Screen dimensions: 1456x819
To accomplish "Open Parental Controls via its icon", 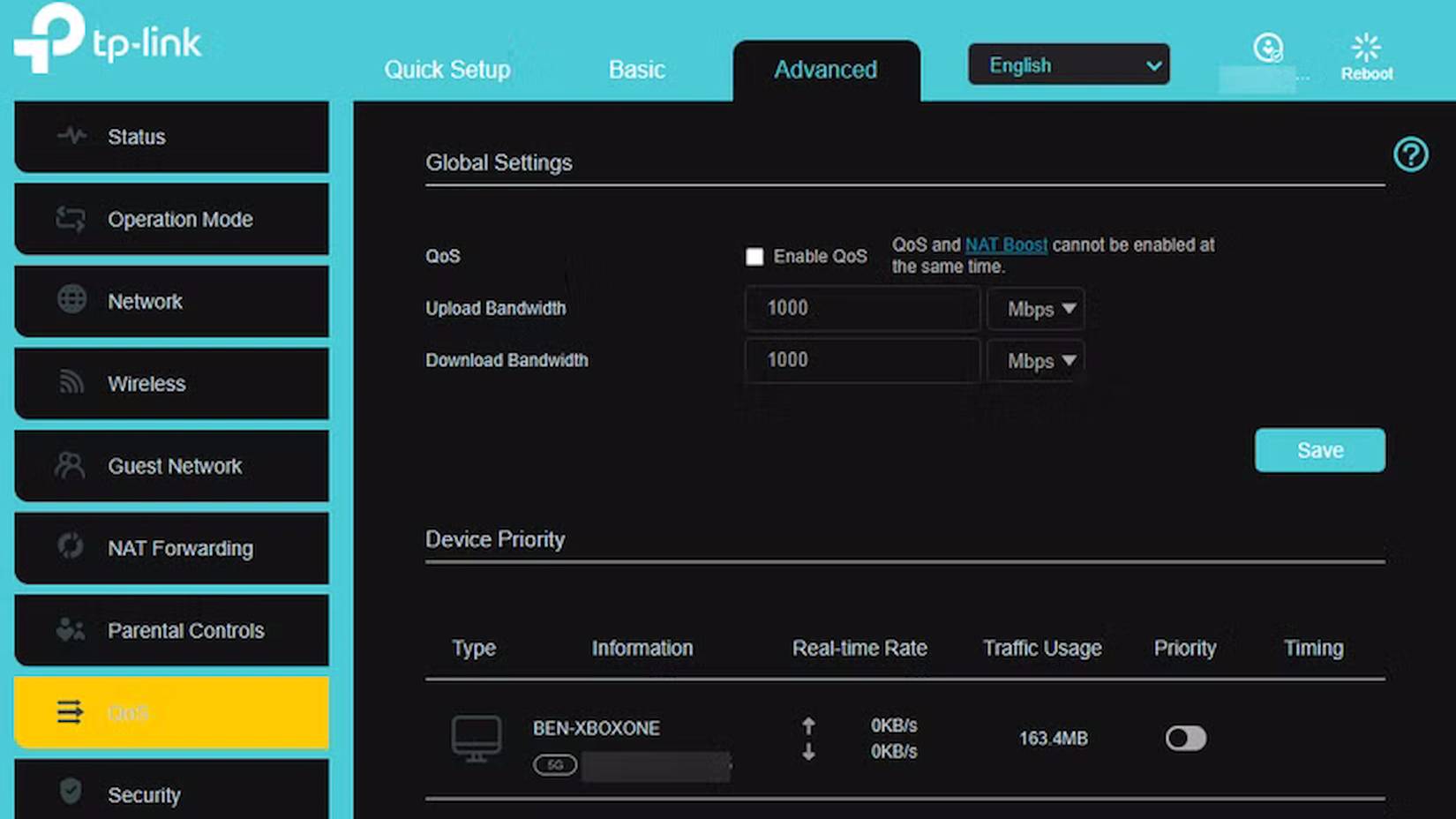I will click(70, 630).
